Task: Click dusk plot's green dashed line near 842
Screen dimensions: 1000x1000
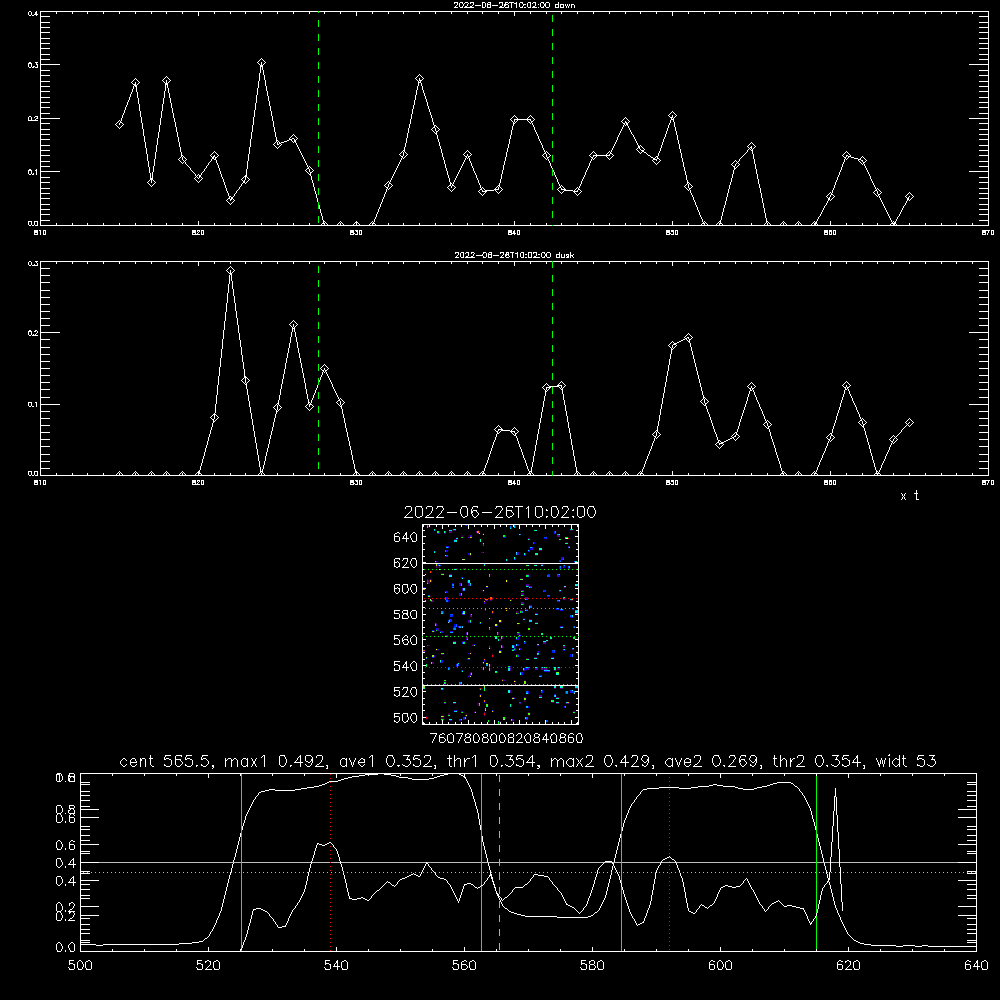Action: [x=552, y=369]
